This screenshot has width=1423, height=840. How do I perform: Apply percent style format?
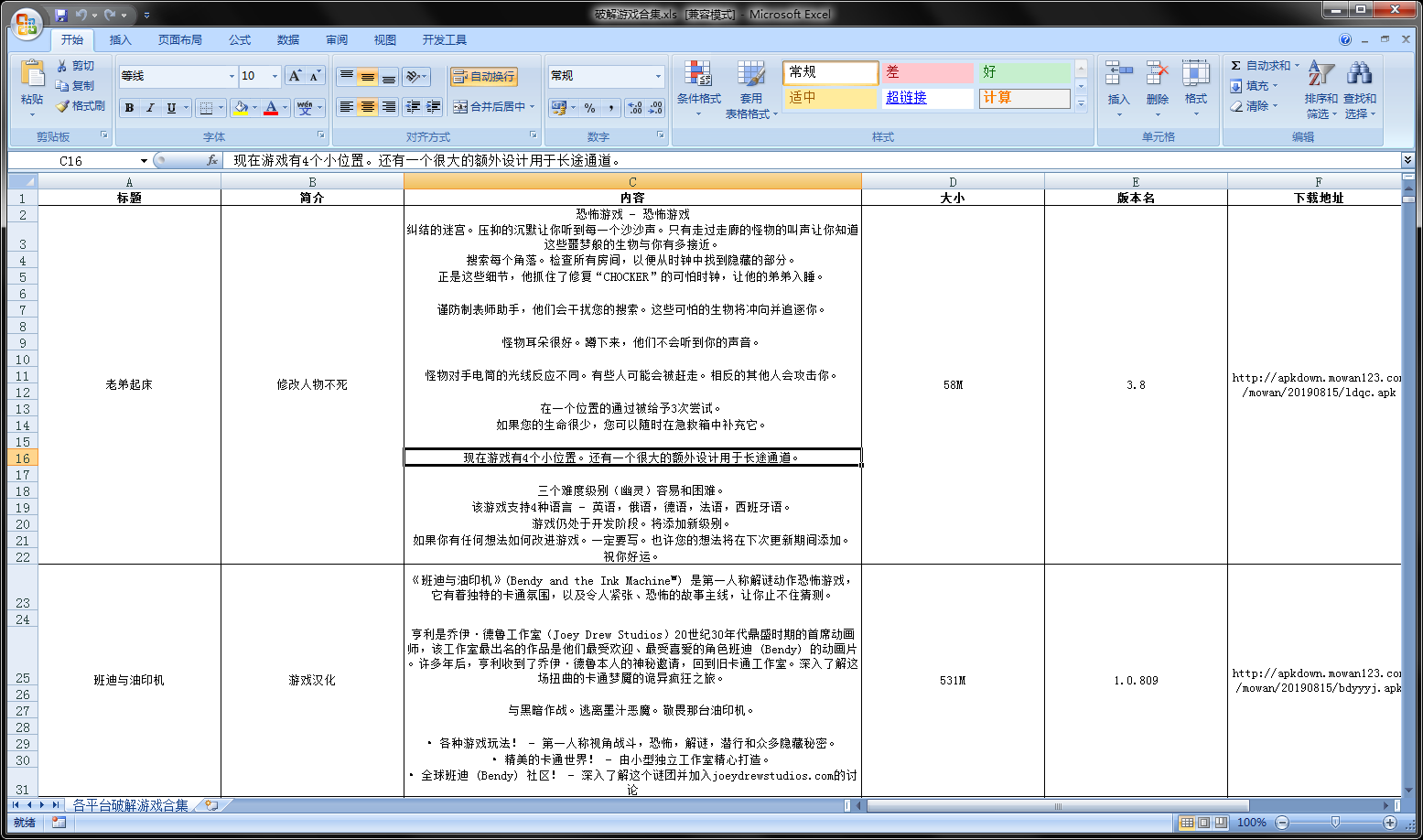[589, 108]
